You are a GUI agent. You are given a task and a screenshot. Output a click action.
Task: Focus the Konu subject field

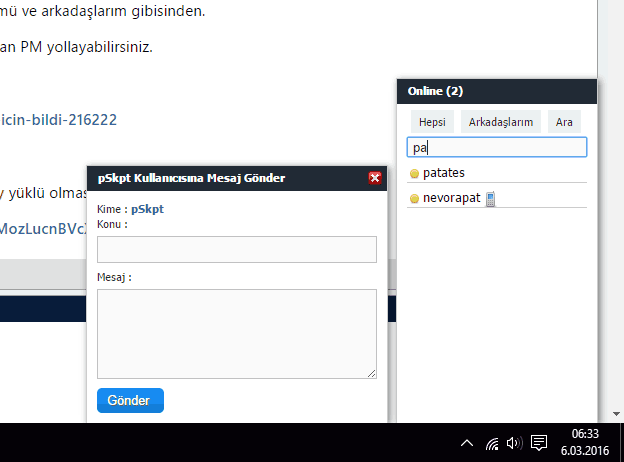237,250
